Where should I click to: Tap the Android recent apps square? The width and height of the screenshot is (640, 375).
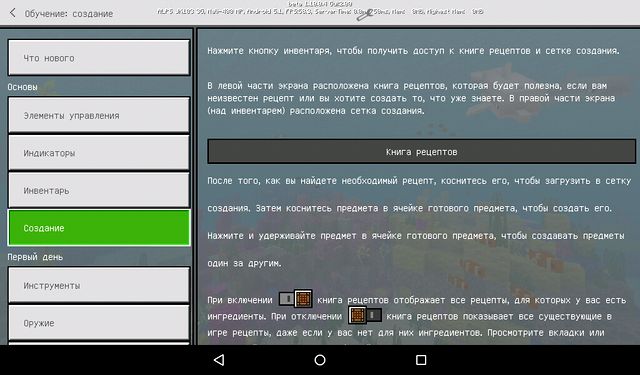pos(421,359)
